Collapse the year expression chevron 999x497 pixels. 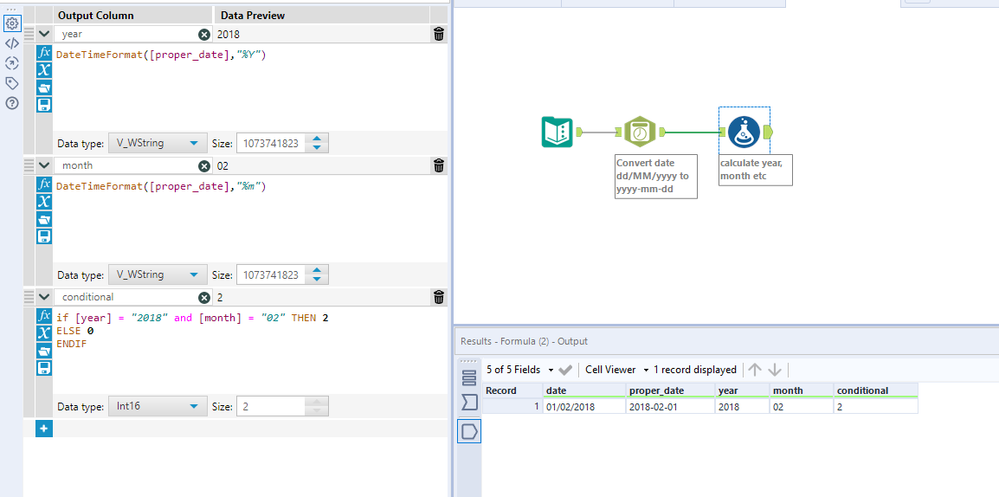click(x=43, y=34)
